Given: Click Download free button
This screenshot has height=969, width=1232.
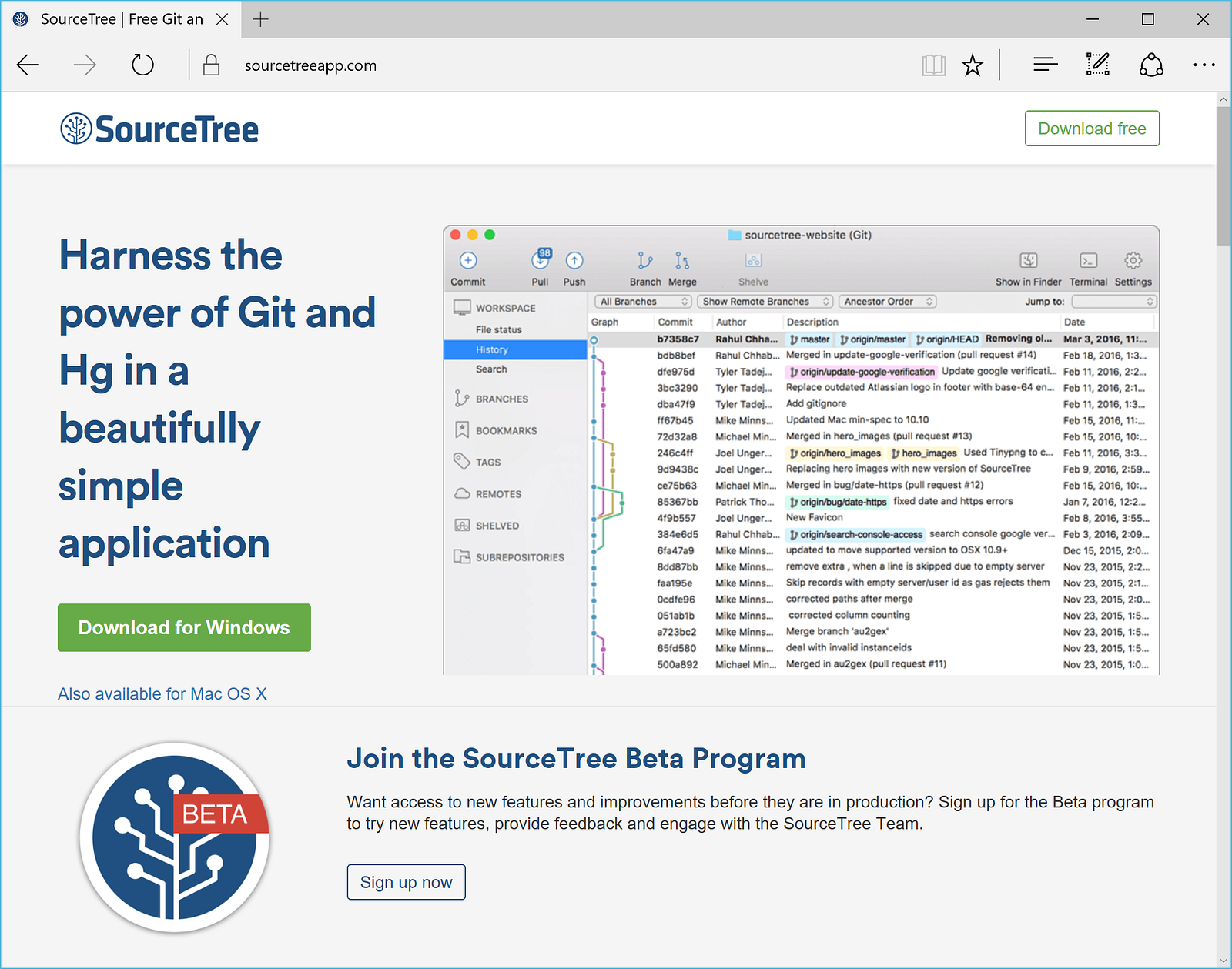Looking at the screenshot, I should 1092,129.
